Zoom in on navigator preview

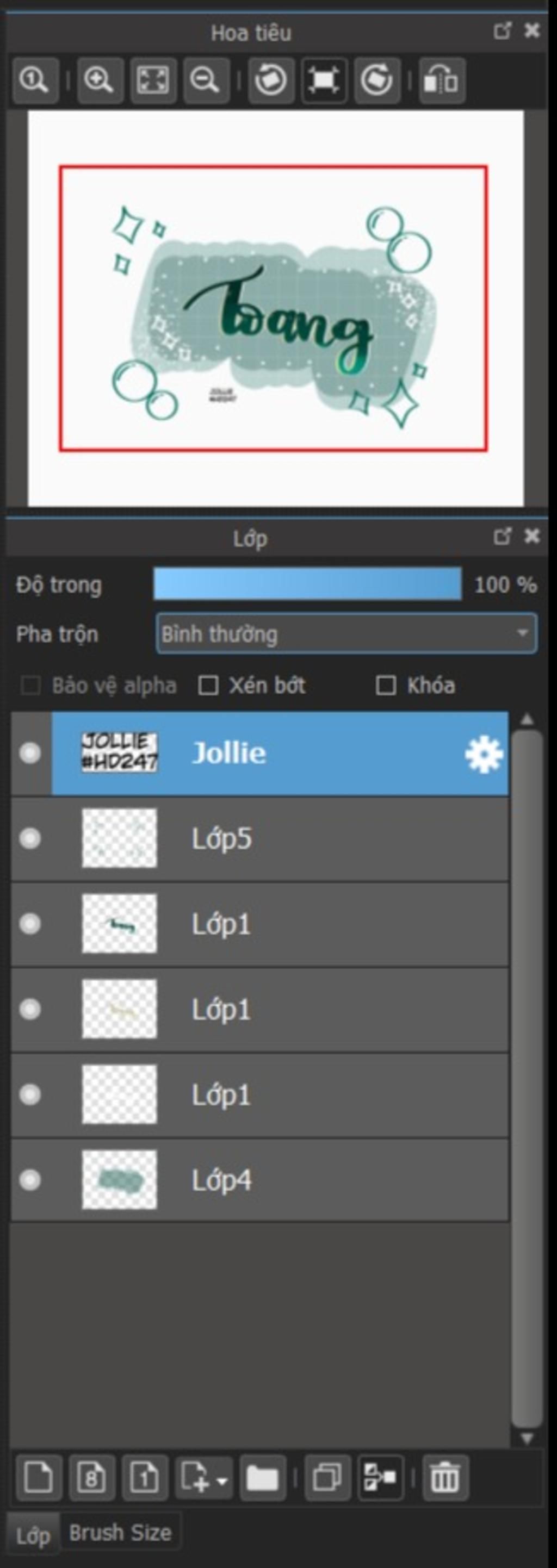tap(99, 80)
